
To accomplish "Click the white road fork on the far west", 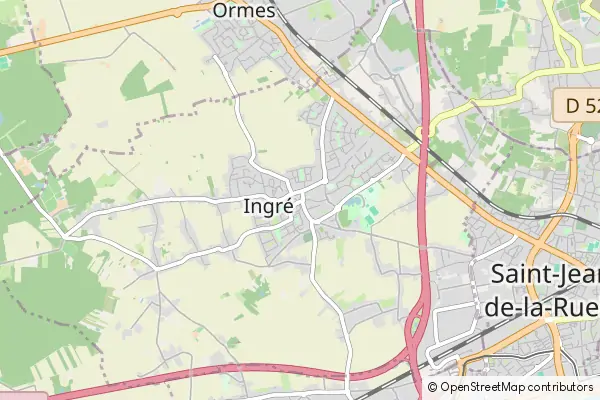I will click(65, 235).
